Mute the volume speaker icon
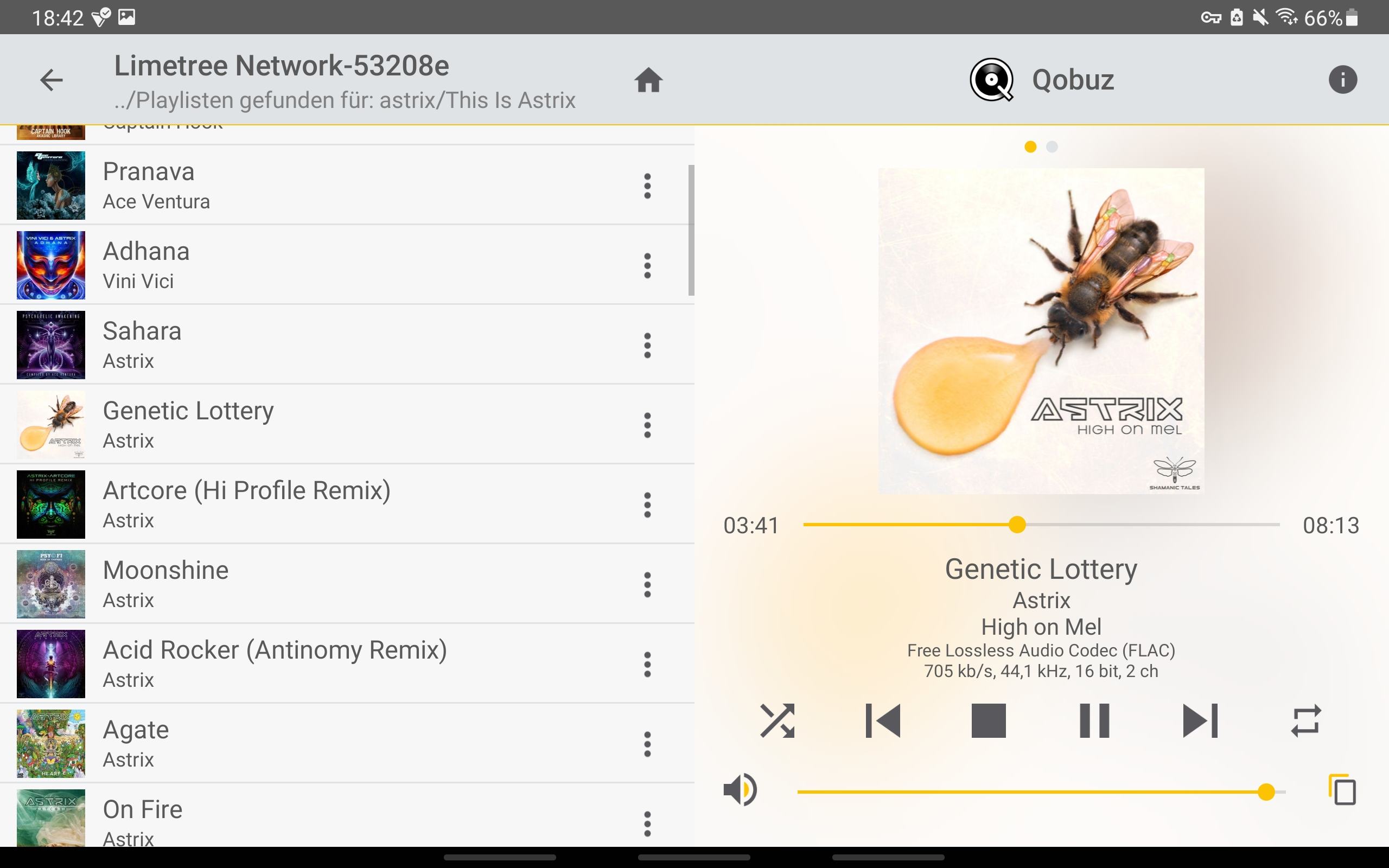 741,790
